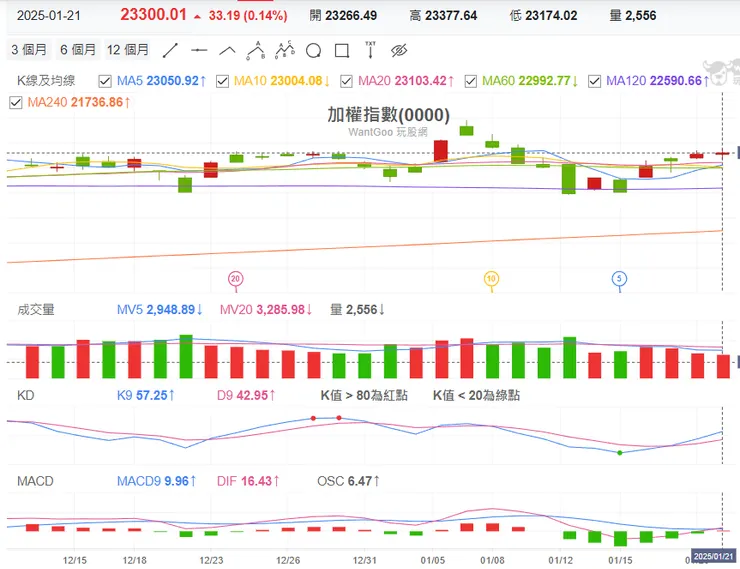Select the TXT text annotation tool
This screenshot has width=740, height=569.
[370, 50]
